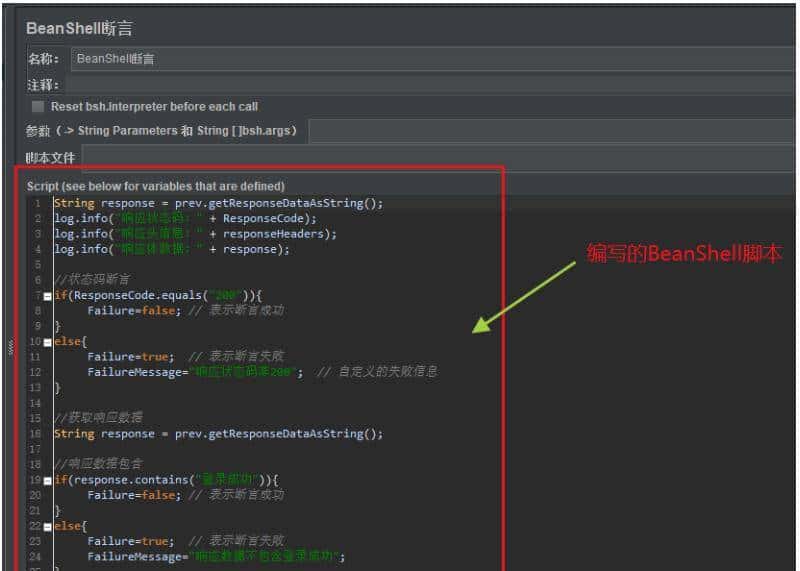Collapse the else block at line 10
The width and height of the screenshot is (800, 571).
pos(47,342)
